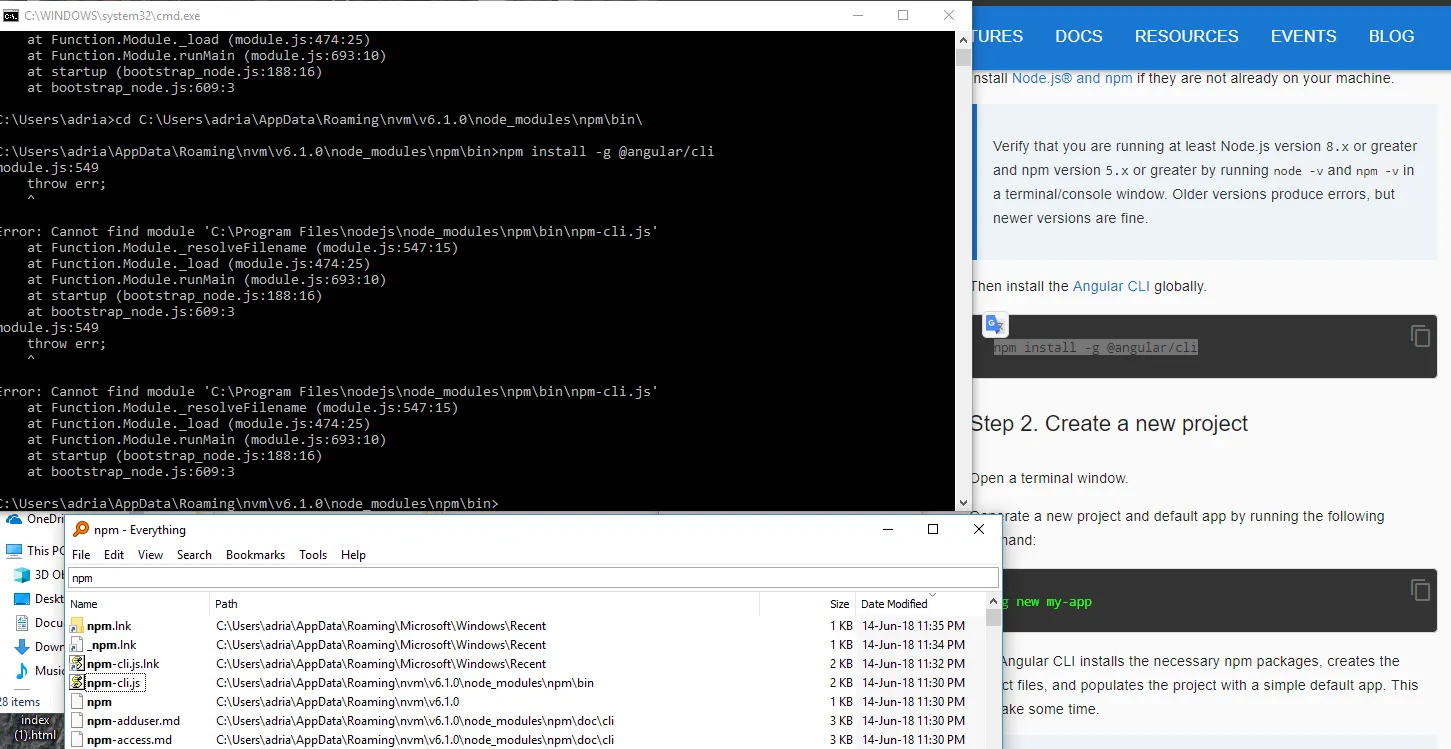Screen dimensions: 1451x749
Task: Select the npm-cli.js file name in results
Action: (x=114, y=683)
